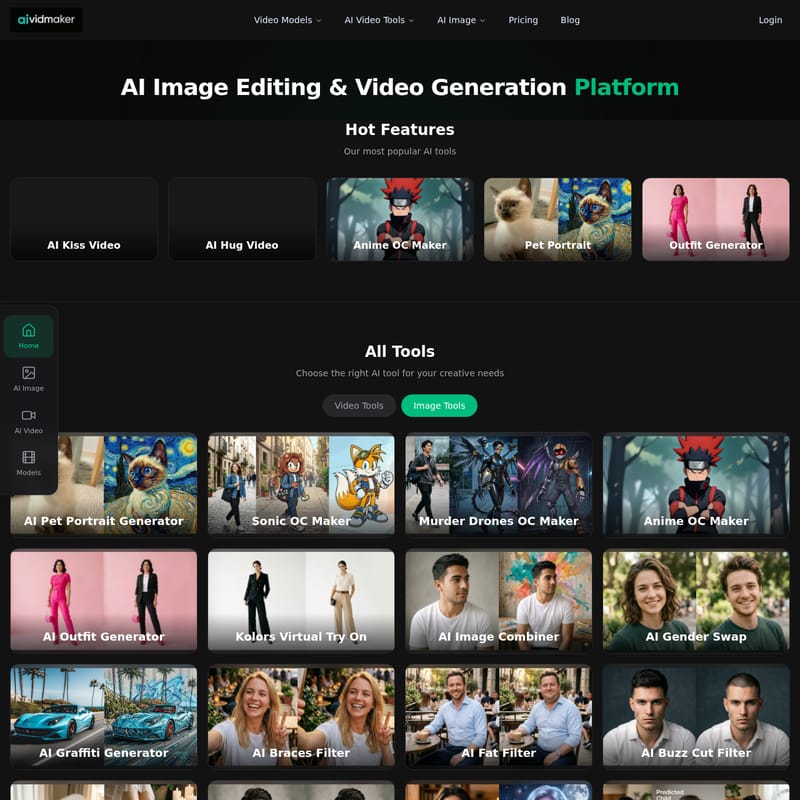Open the AI Hug Video card

point(241,218)
